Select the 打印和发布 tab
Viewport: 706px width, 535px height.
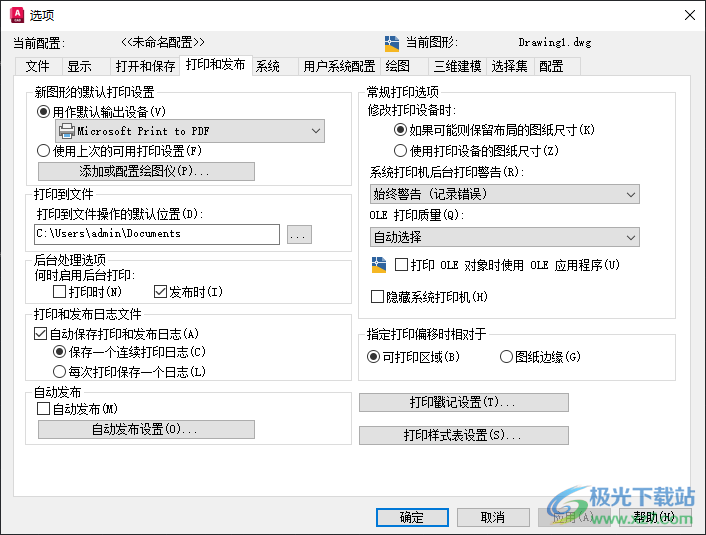point(216,65)
